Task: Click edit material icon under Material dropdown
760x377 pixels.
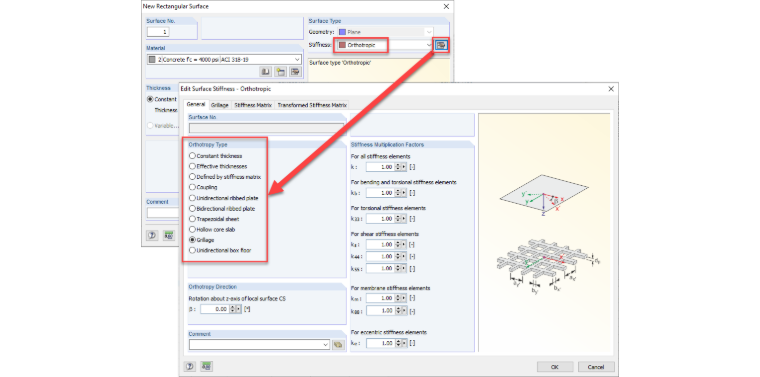Action: point(295,72)
